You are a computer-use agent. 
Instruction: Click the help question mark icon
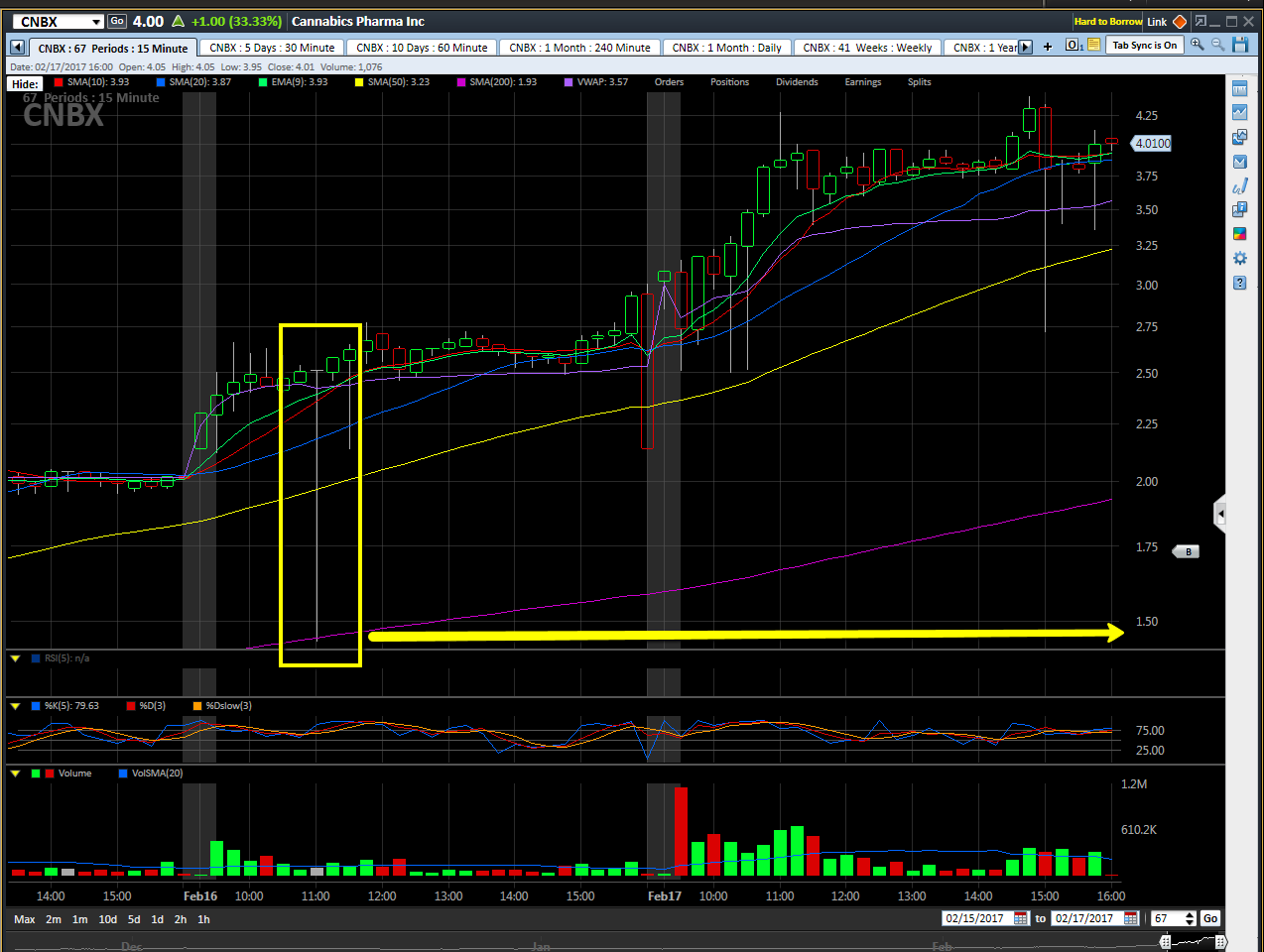coord(1239,283)
